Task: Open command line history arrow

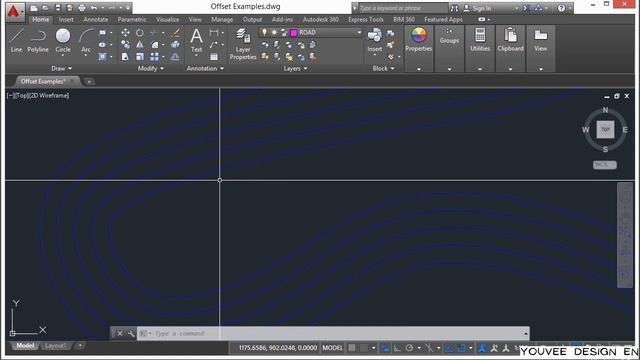Action: click(x=526, y=333)
